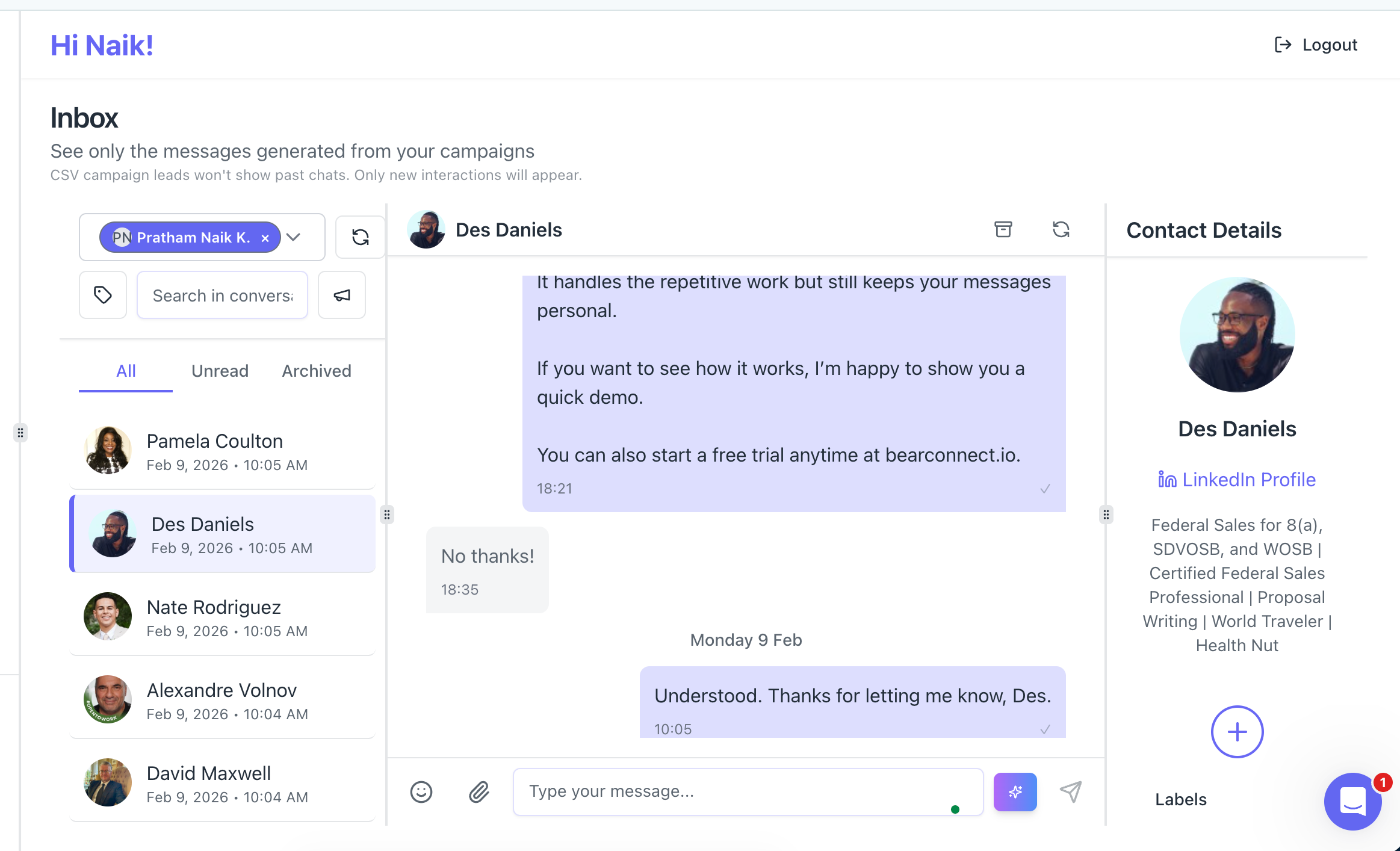Click the AI sparkle message button
This screenshot has width=1400, height=851.
click(1015, 791)
